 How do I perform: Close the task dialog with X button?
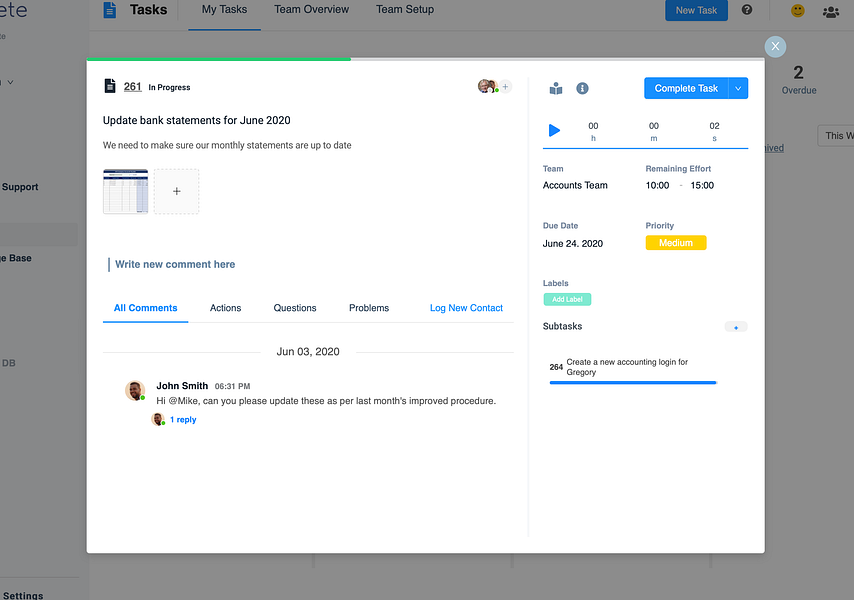[775, 46]
